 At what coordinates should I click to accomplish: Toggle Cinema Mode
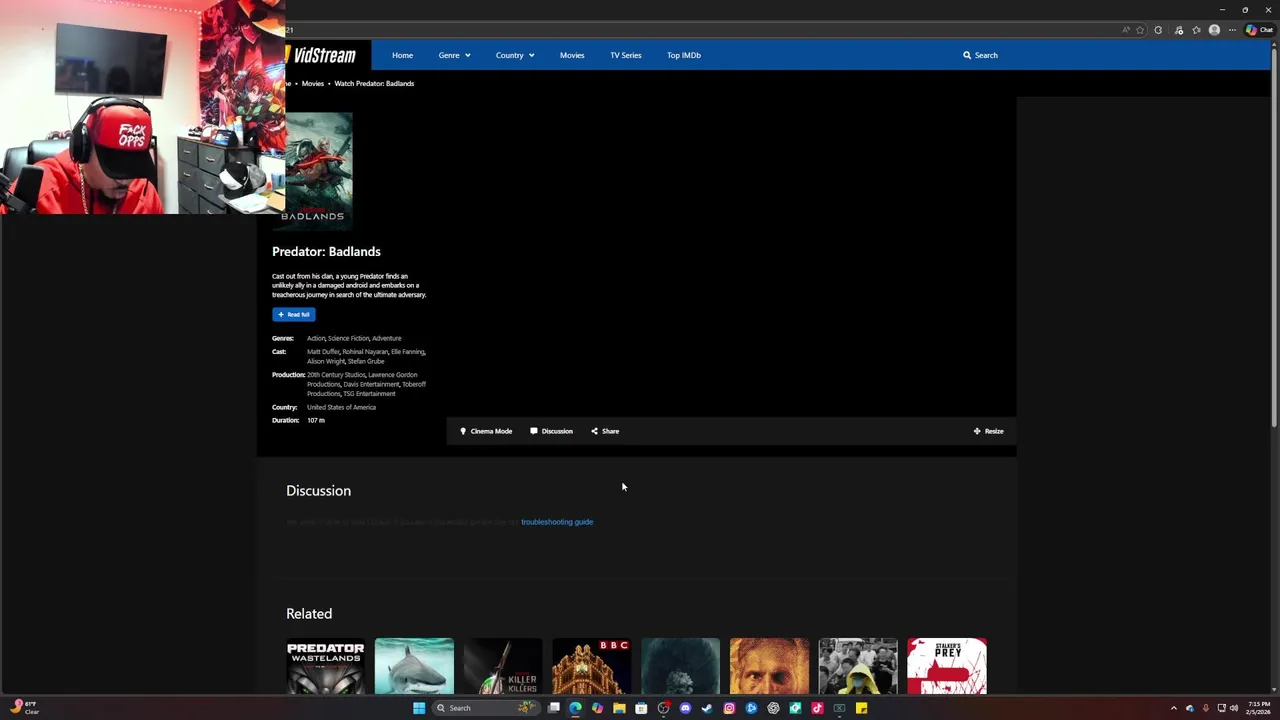(x=486, y=431)
